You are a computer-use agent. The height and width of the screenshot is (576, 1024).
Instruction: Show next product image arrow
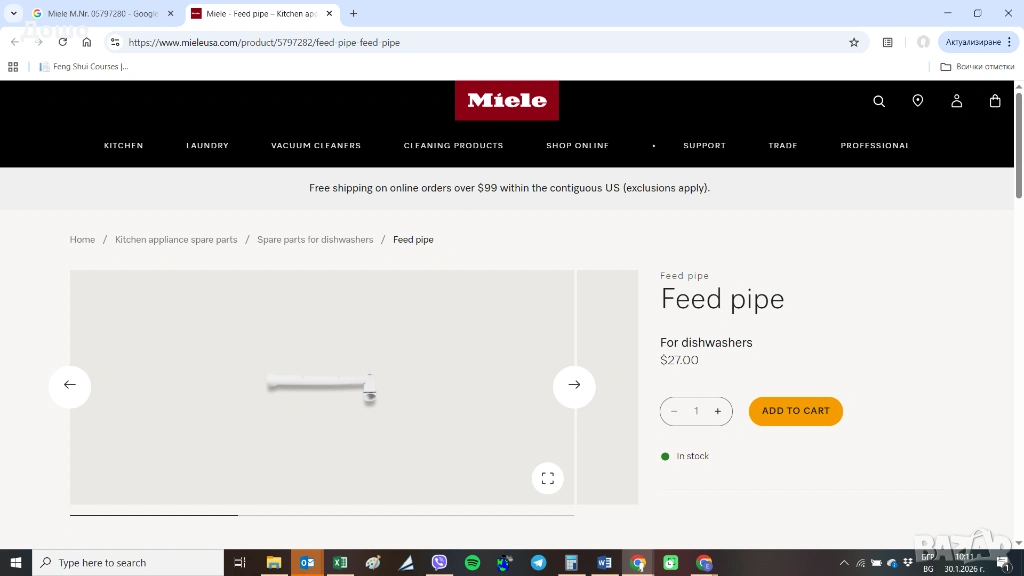[x=574, y=385]
